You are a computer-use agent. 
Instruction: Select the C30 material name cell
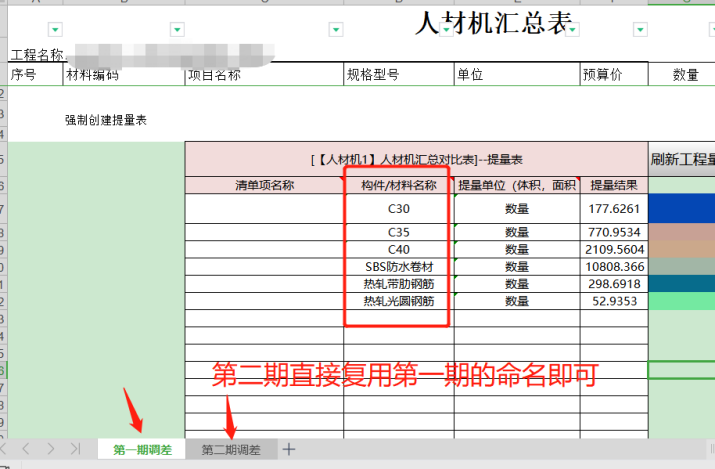(x=399, y=209)
